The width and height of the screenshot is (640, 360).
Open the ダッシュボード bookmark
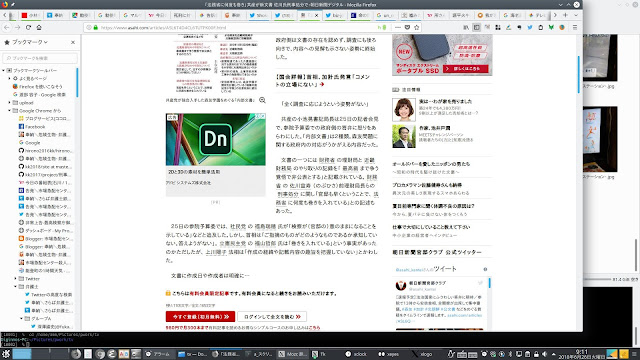[x=46, y=231]
